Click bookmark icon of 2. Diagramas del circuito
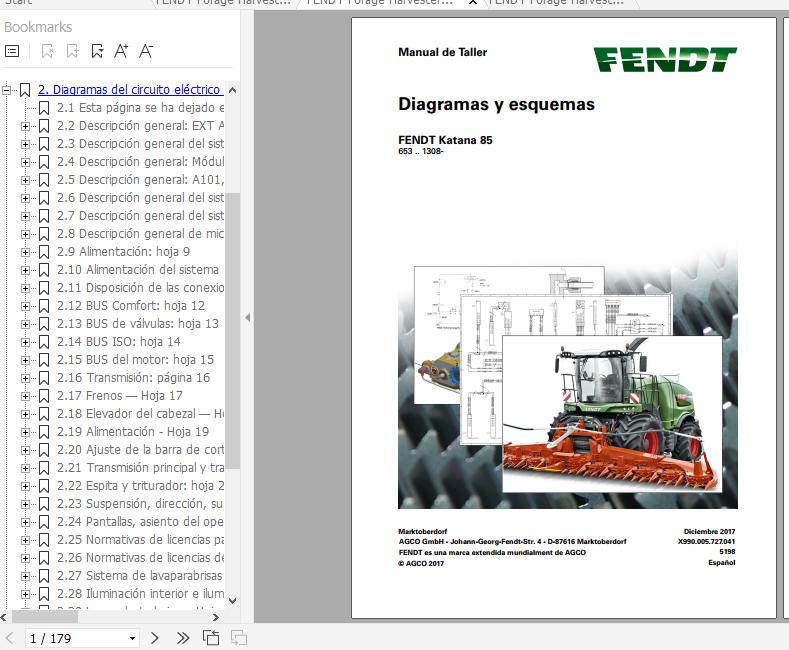789x650 pixels. [25, 90]
